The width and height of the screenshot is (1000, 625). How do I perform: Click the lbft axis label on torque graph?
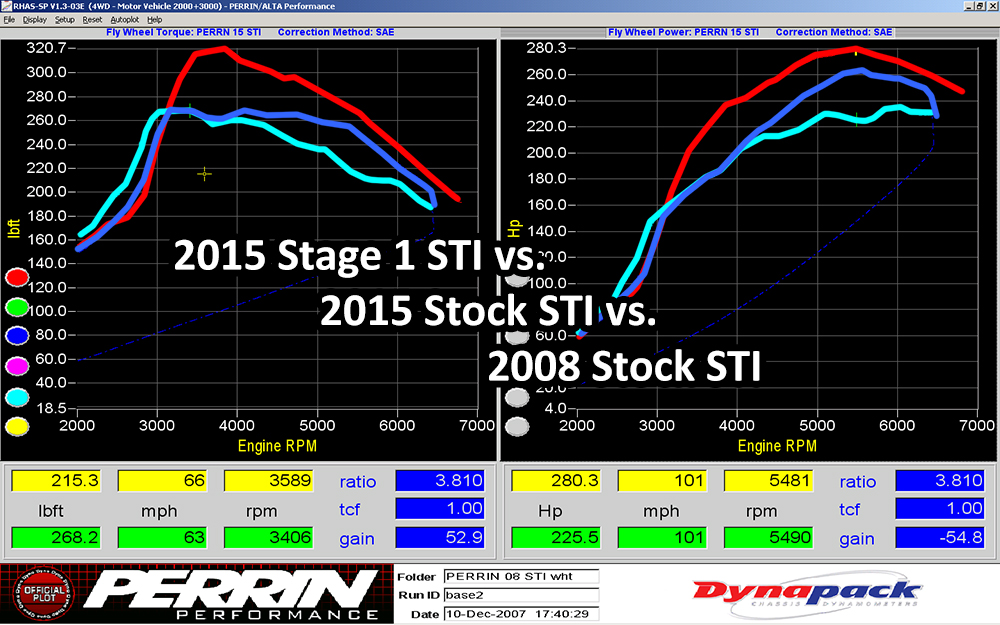coord(13,228)
